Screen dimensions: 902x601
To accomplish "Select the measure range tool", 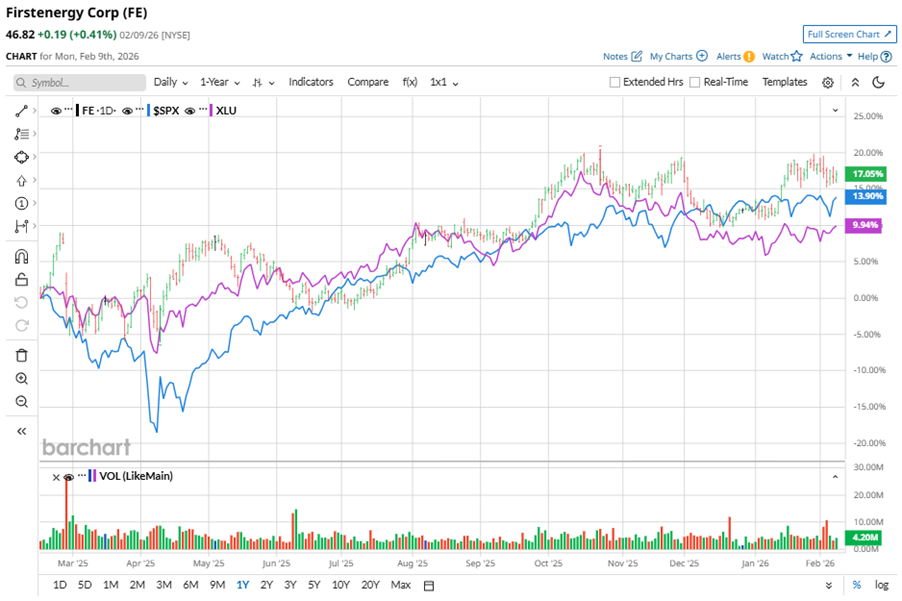I will point(21,226).
